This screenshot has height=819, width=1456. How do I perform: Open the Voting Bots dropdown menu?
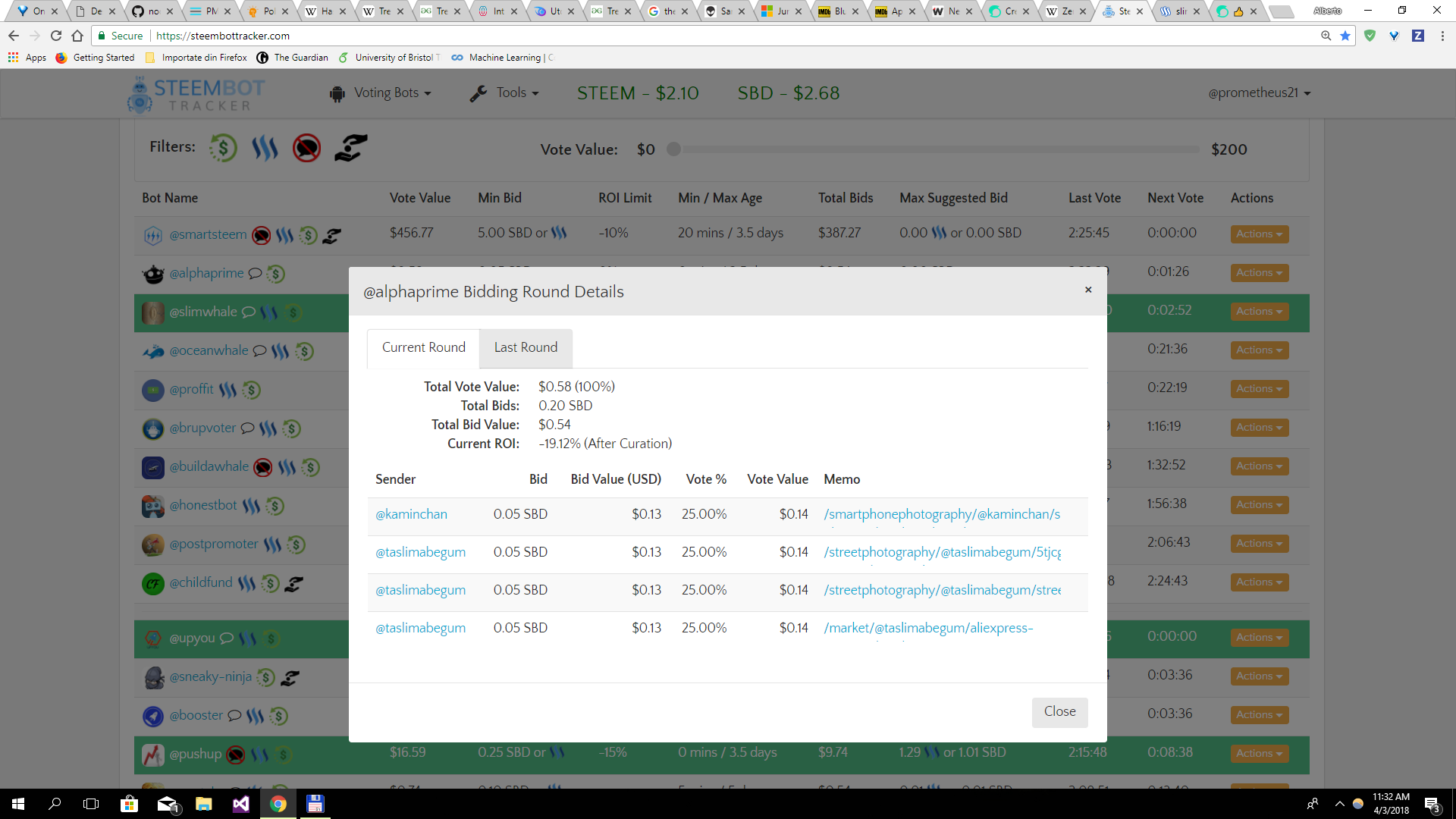pos(381,93)
